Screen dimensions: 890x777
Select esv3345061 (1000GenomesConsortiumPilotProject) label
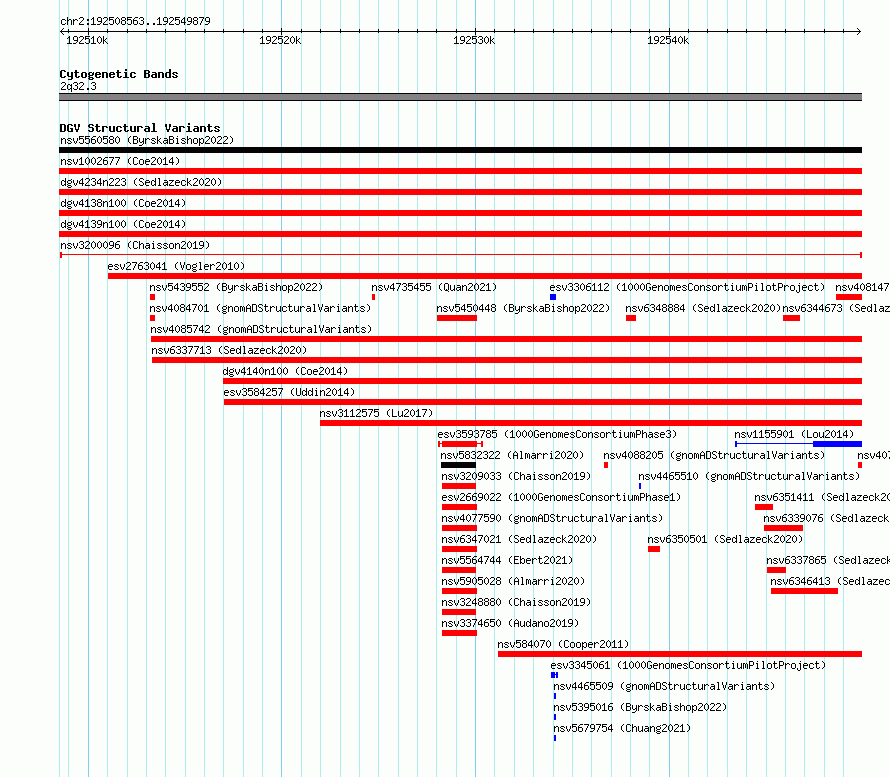[688, 665]
